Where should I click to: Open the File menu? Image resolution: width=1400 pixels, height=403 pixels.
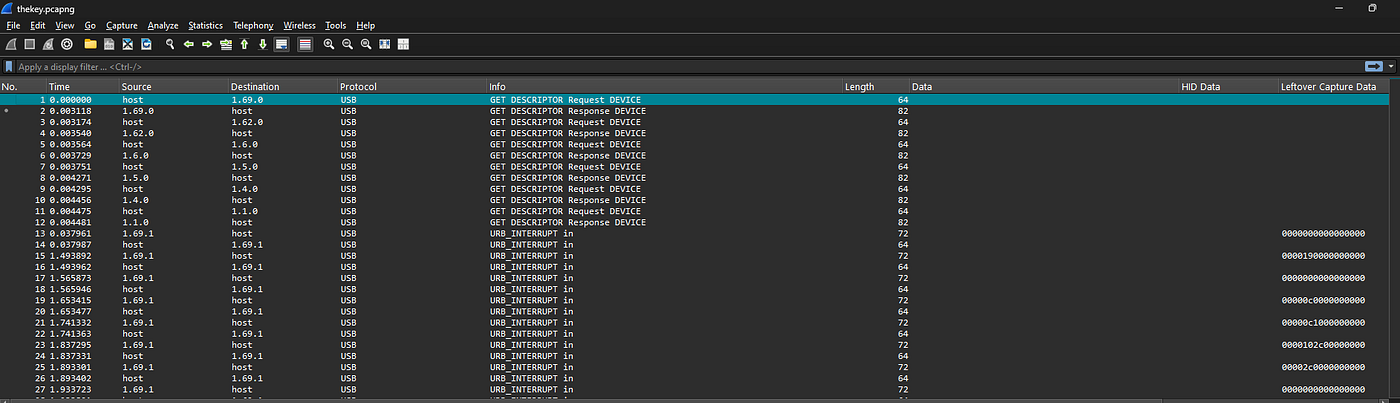13,25
